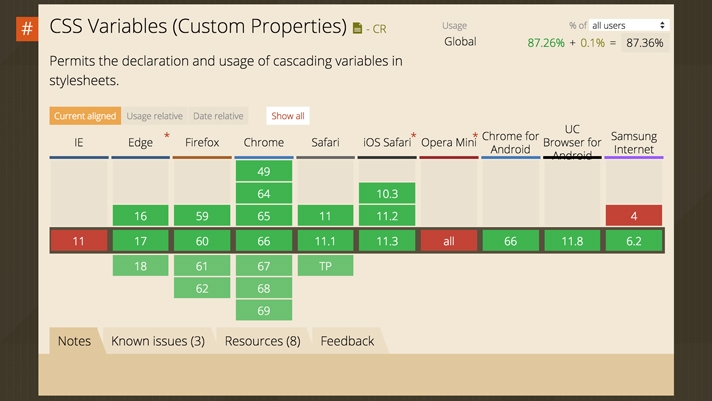The image size is (712, 401).
Task: Click the Edge column header
Action: [140, 143]
